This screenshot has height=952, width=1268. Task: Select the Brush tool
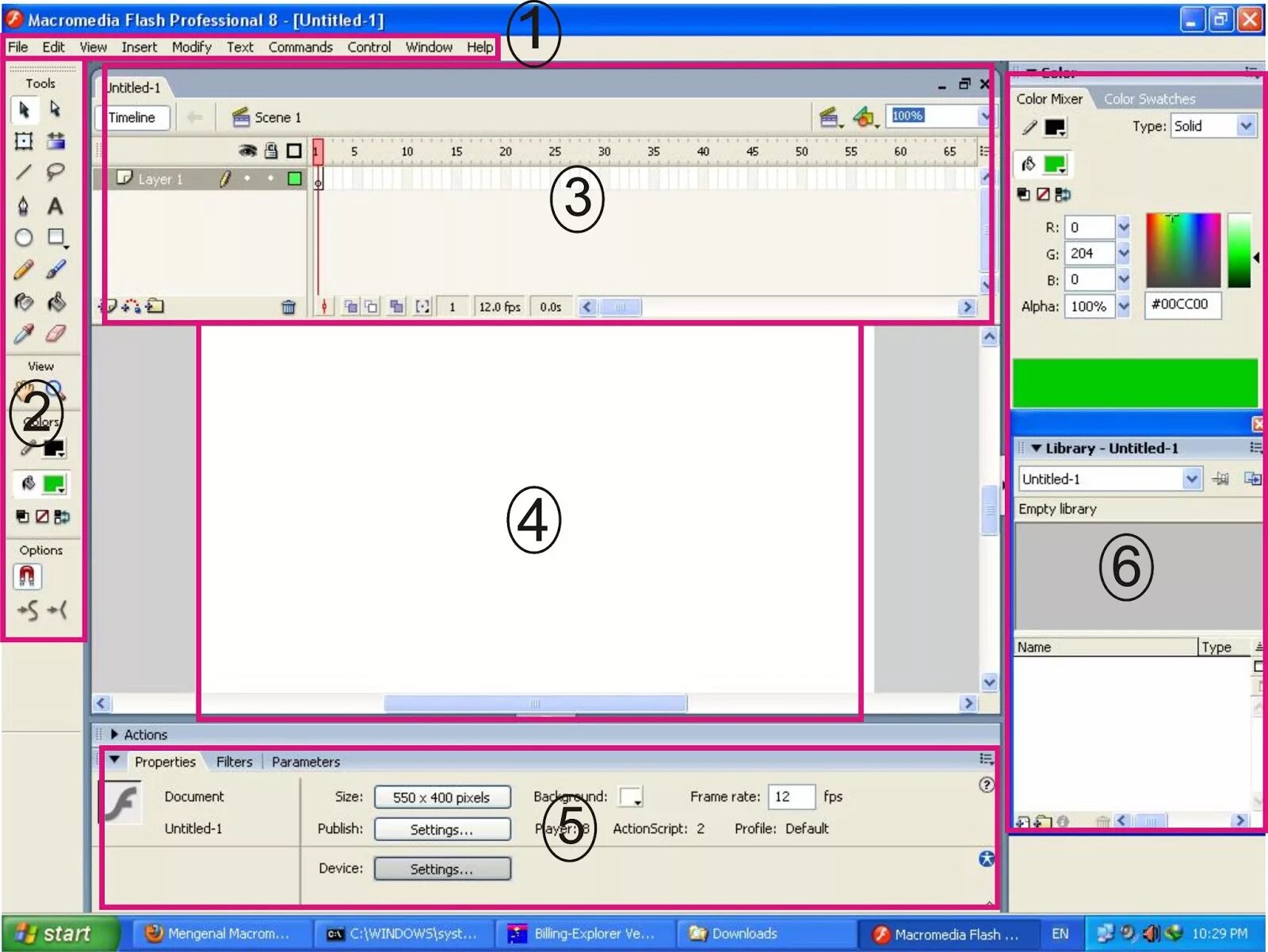coord(55,270)
